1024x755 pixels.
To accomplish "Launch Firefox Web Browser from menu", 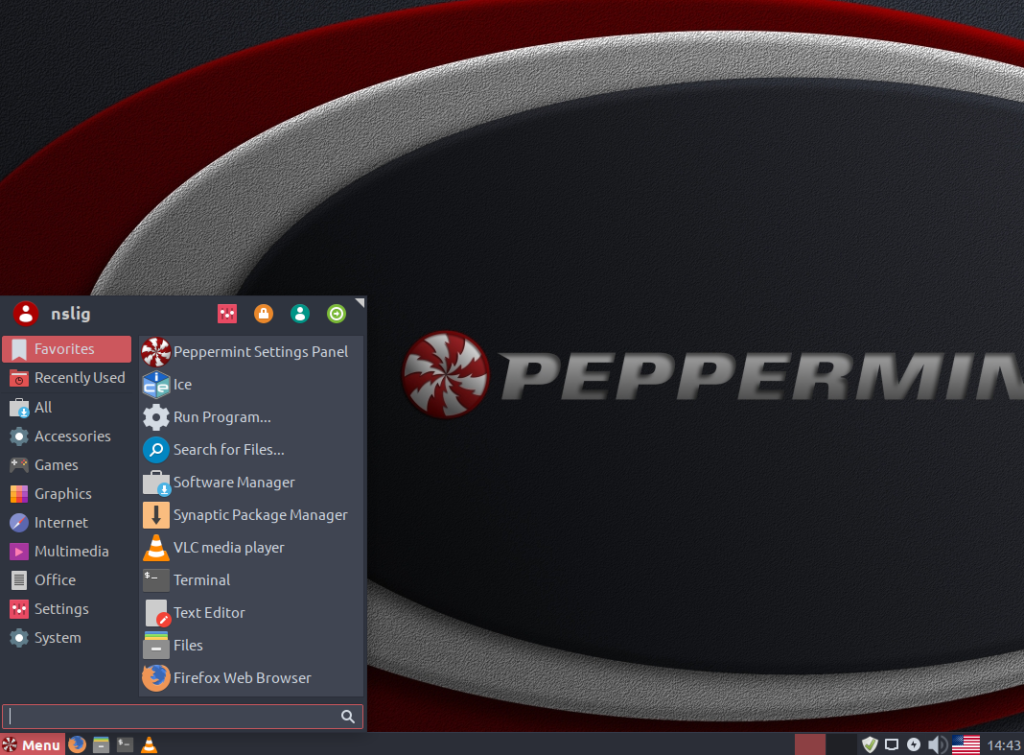I will point(251,679).
